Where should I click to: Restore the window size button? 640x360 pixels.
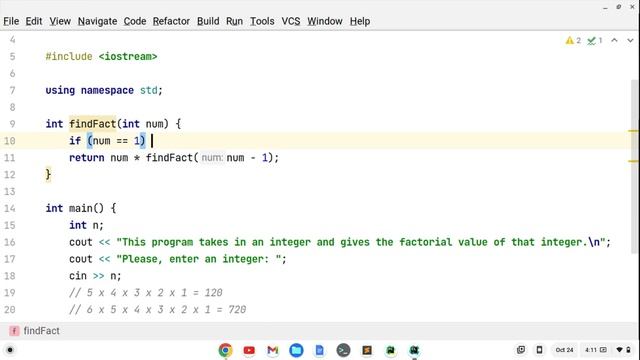(619, 7)
